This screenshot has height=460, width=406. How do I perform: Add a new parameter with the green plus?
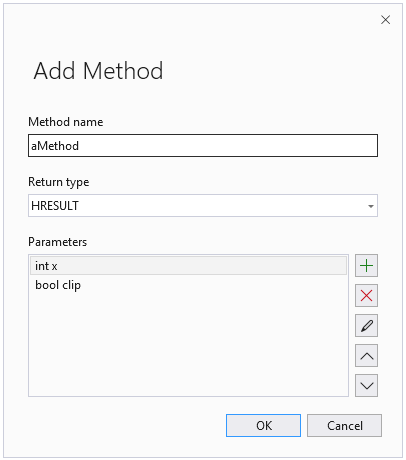366,266
